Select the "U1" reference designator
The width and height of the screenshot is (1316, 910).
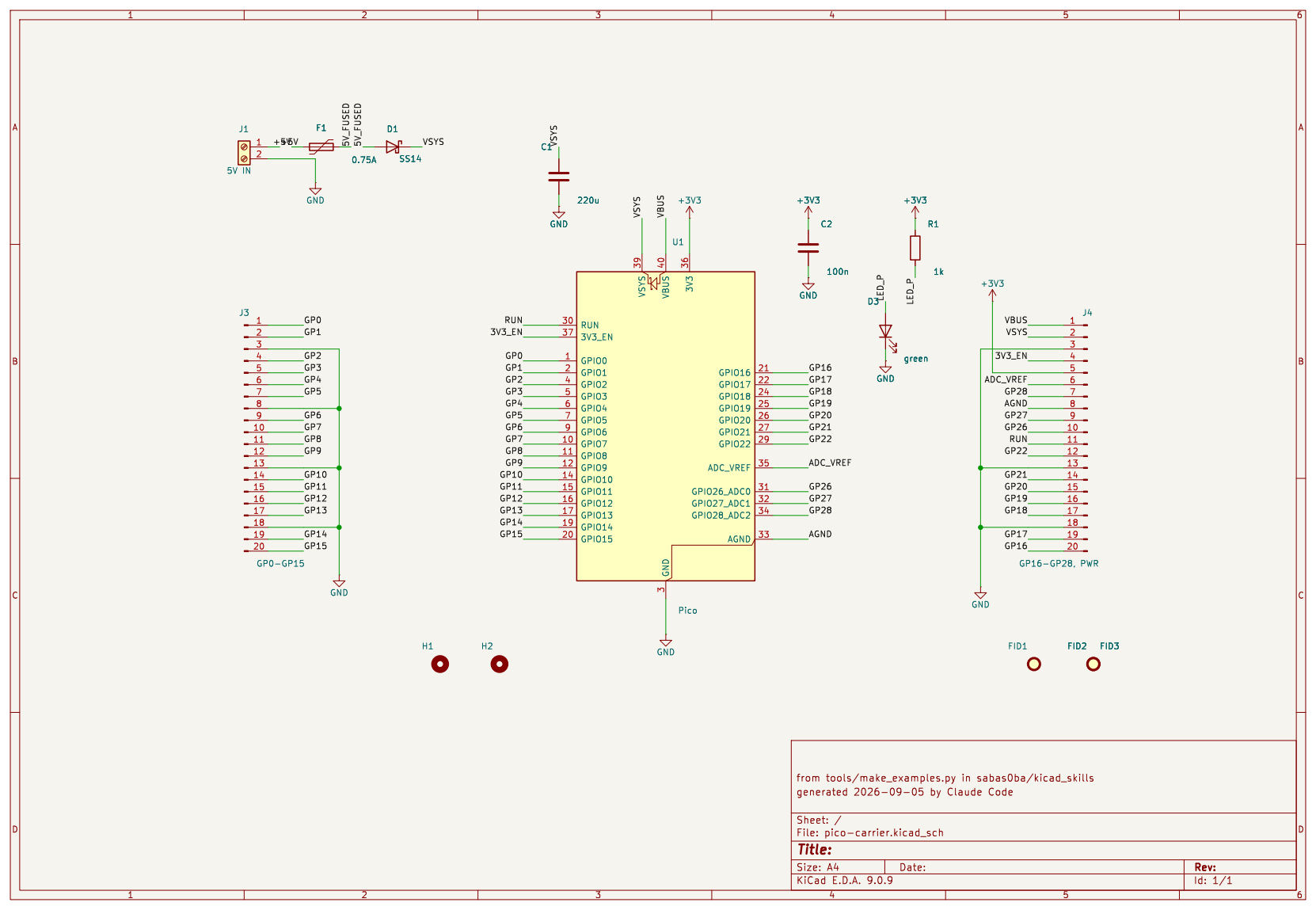[678, 242]
